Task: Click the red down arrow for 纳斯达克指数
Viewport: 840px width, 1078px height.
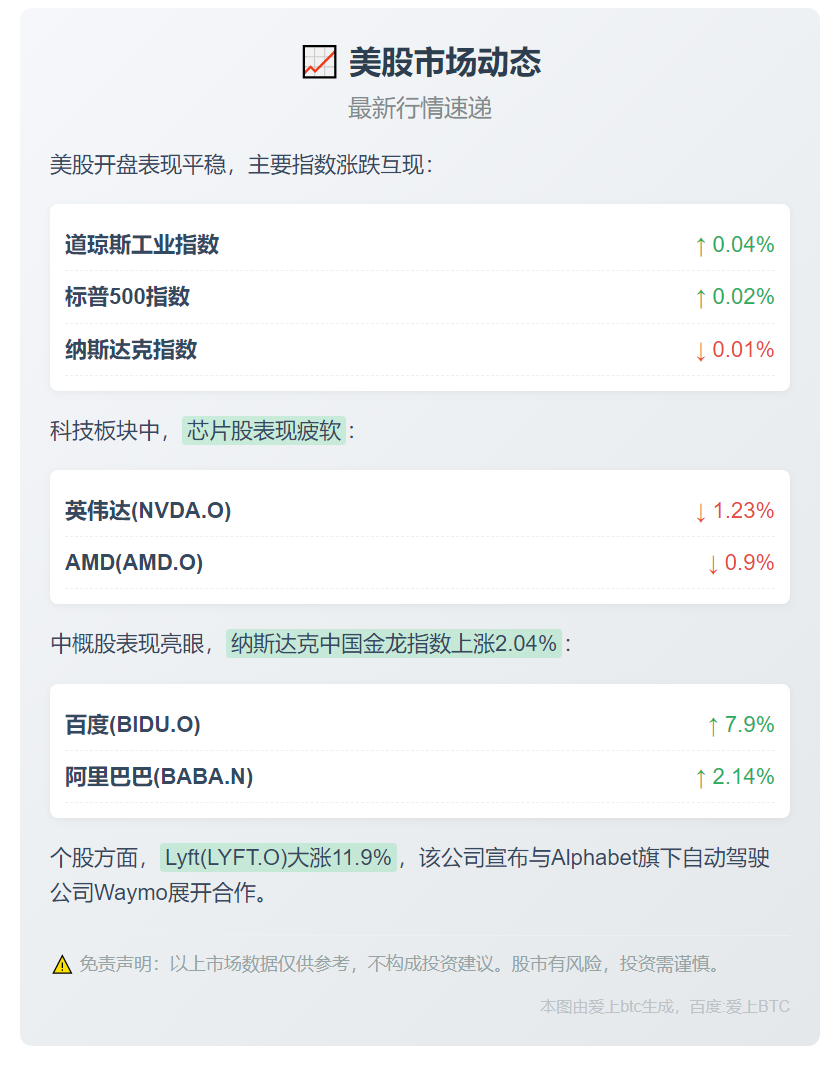Action: (700, 351)
